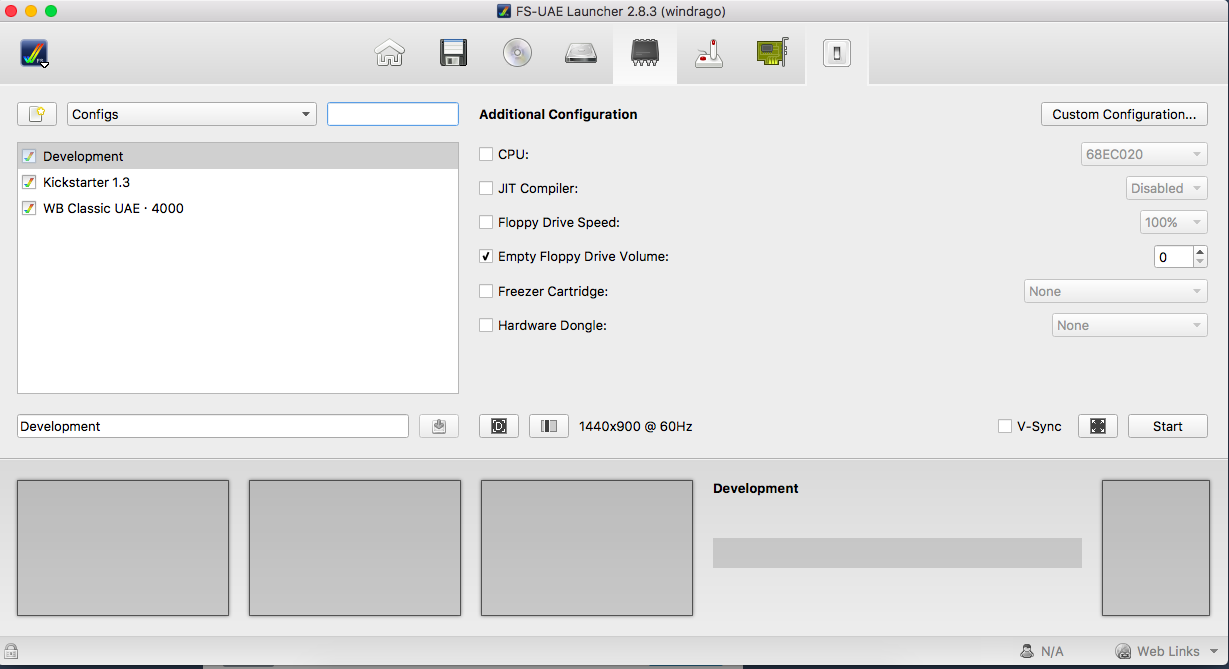
Task: Focus the config search field
Action: (393, 114)
